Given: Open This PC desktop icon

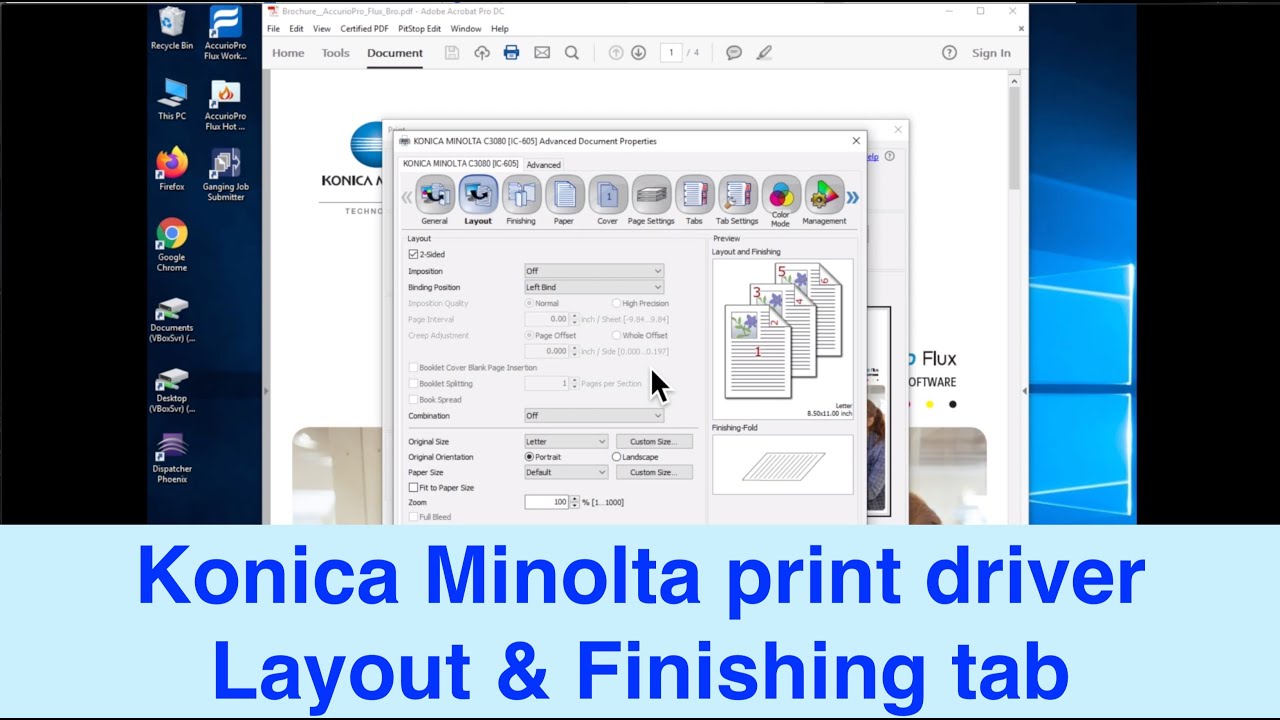Looking at the screenshot, I should click(x=172, y=100).
